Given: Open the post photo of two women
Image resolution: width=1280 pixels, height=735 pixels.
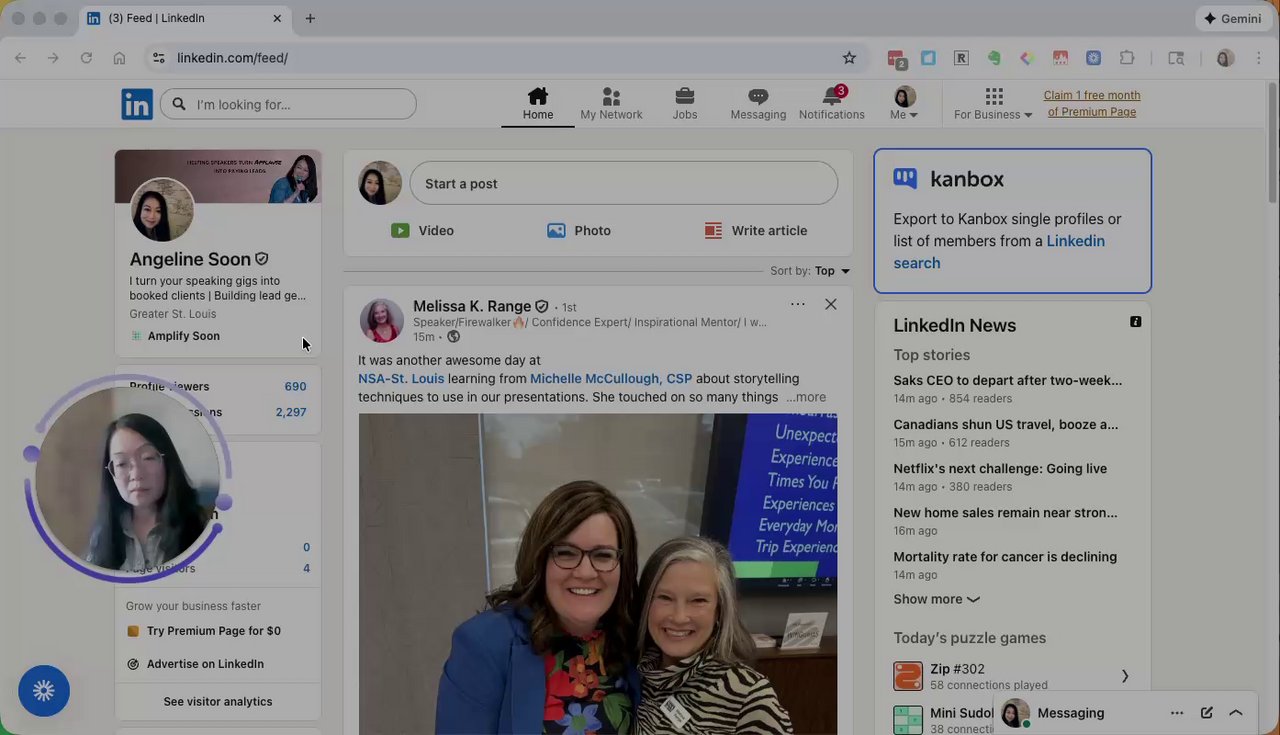Looking at the screenshot, I should coord(598,574).
